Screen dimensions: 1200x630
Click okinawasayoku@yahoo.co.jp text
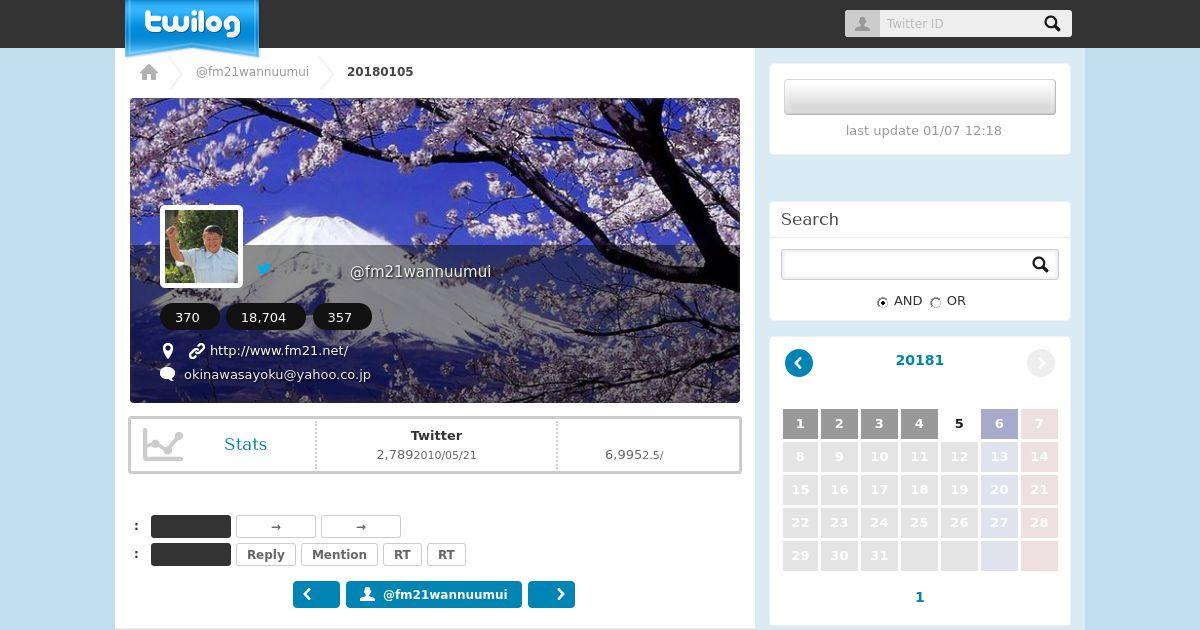click(277, 375)
